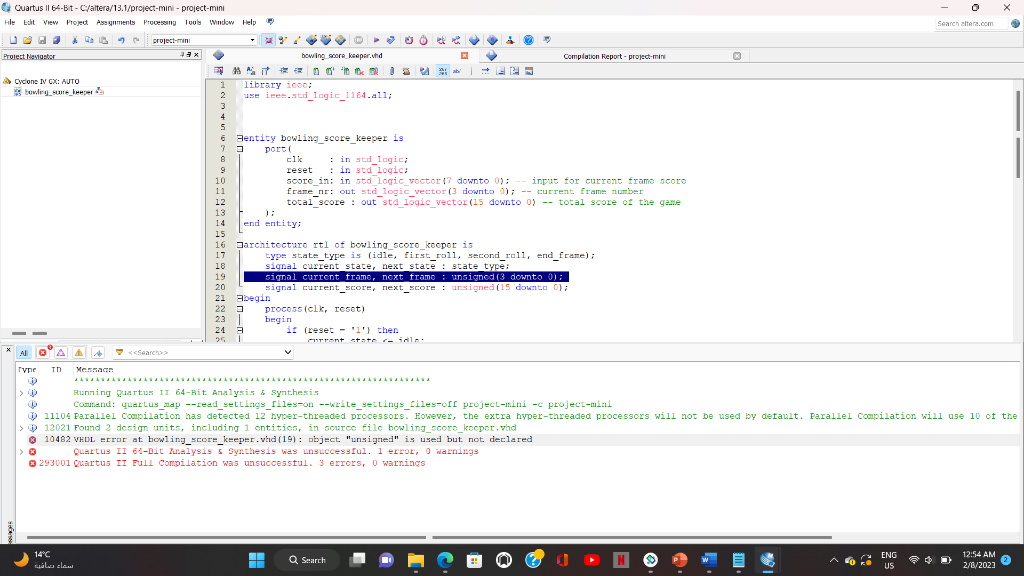Click the Find binoculars icon in the editor toolbar
Viewport: 1024px width, 576px height.
coord(235,71)
